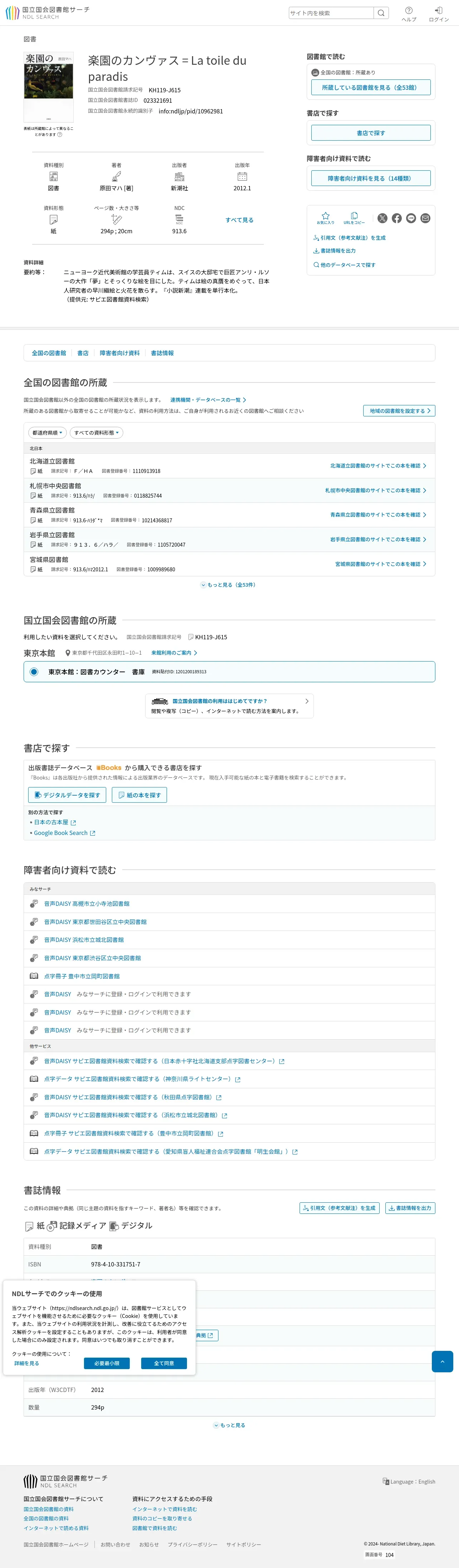Image resolution: width=459 pixels, height=1568 pixels.
Task: Click 他のデータベースで探す link
Action: tap(344, 264)
